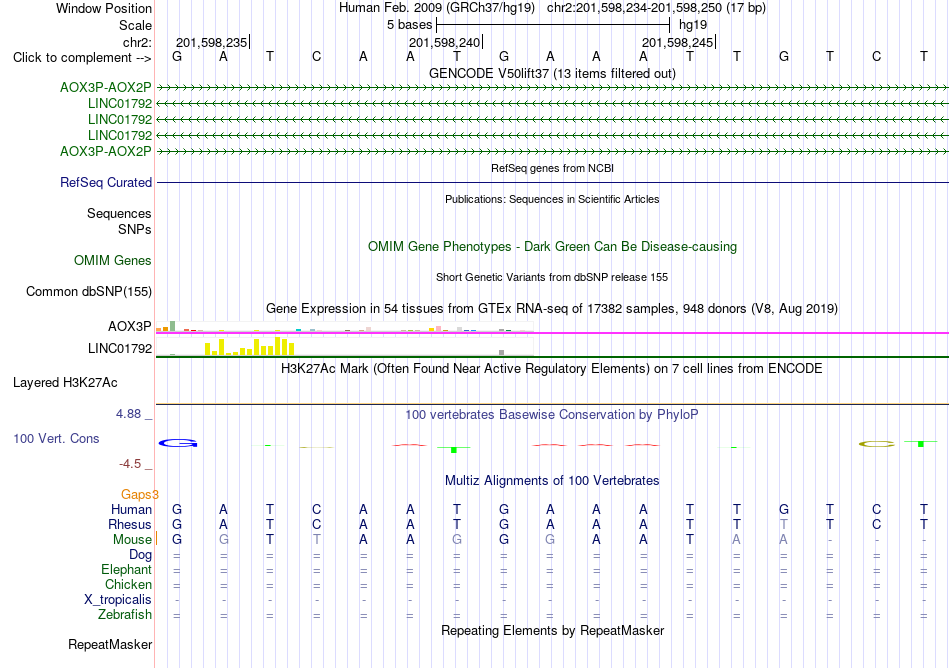
Task: Click the 201,598,235 position marker
Action: click(211, 42)
